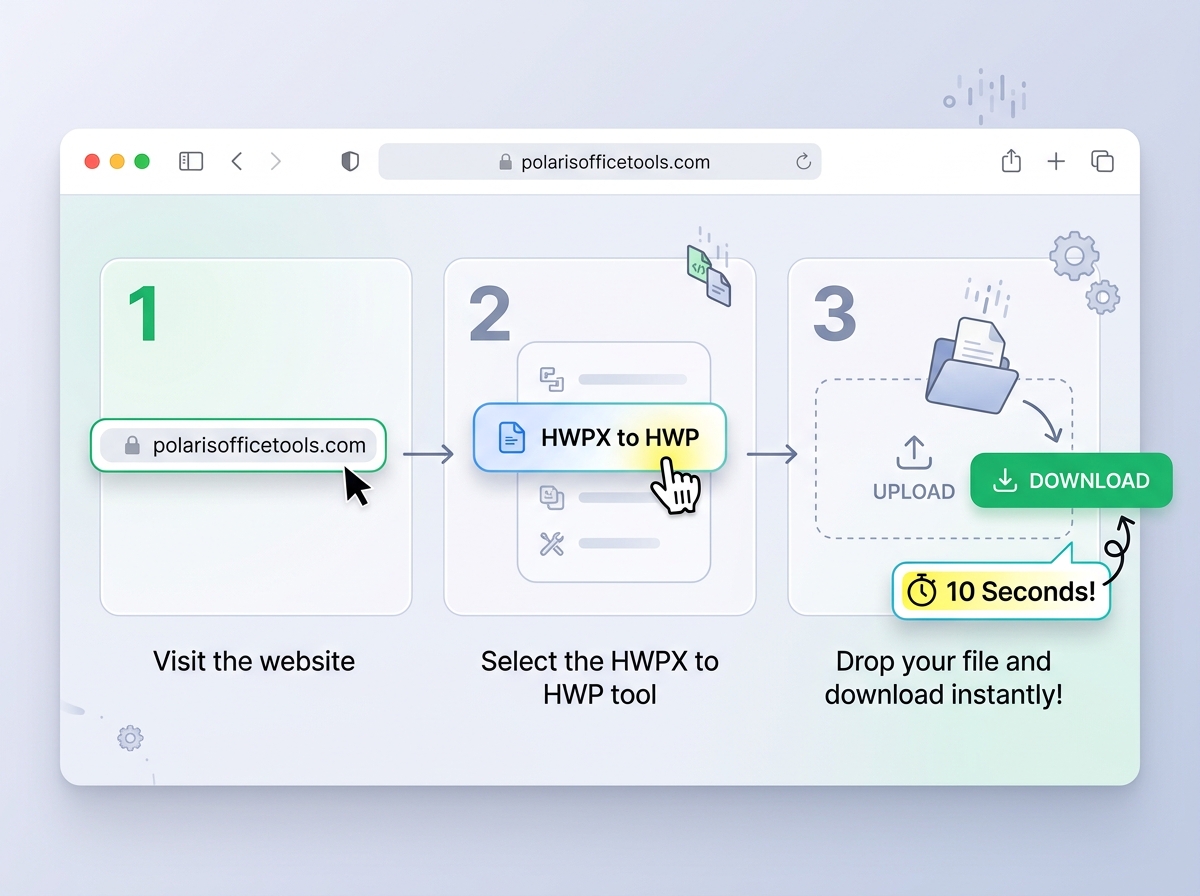Click the document icon beside HWPX to HWP

(512, 437)
